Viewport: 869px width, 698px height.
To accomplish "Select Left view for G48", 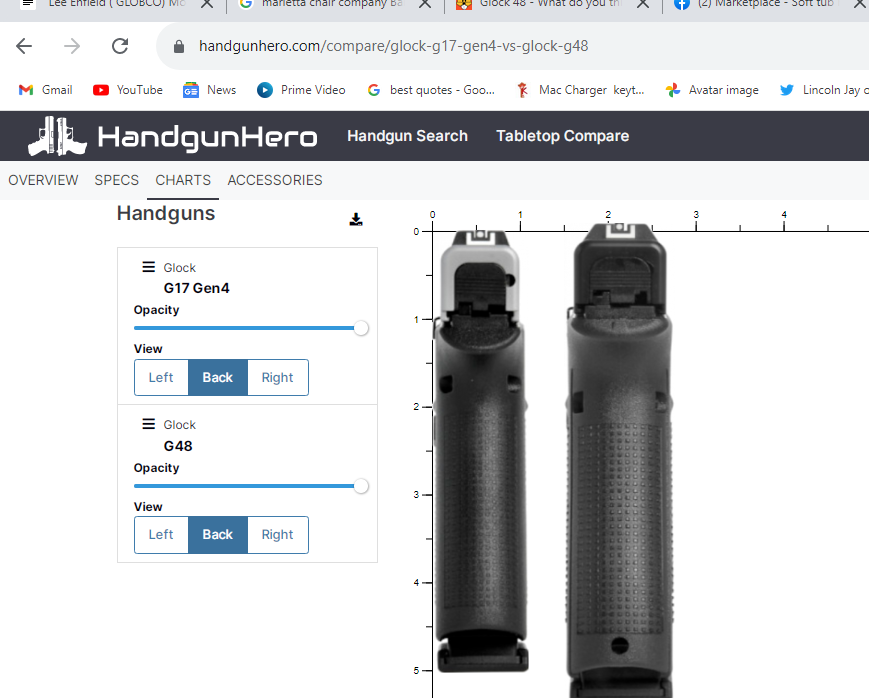I will (161, 534).
